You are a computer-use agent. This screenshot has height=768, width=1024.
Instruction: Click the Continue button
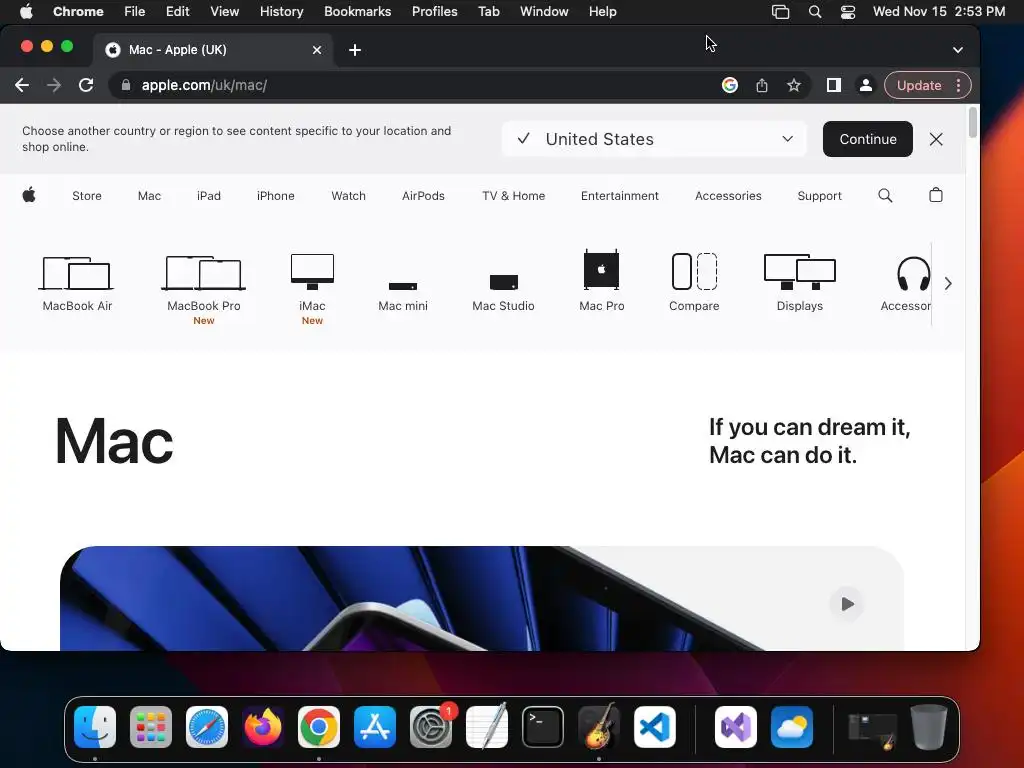867,139
